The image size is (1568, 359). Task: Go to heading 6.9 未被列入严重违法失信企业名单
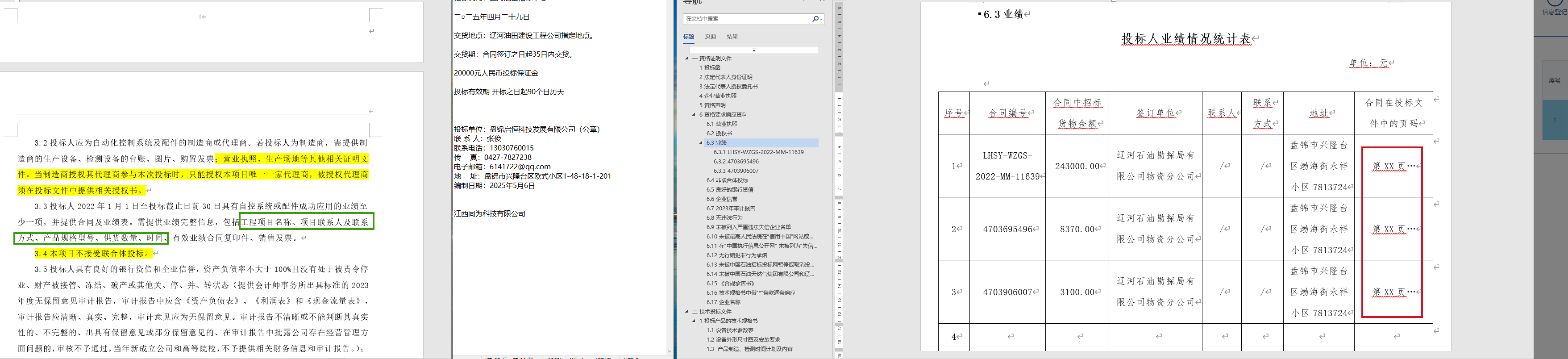pyautogui.click(x=749, y=227)
